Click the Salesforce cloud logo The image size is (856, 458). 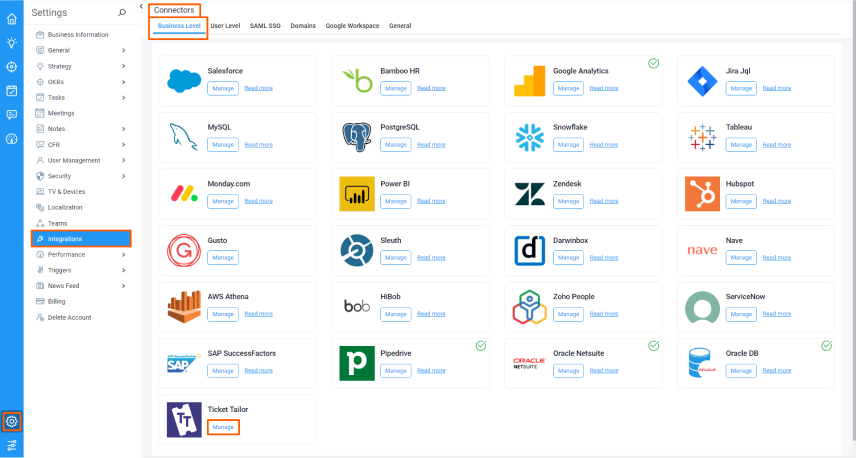coord(184,81)
